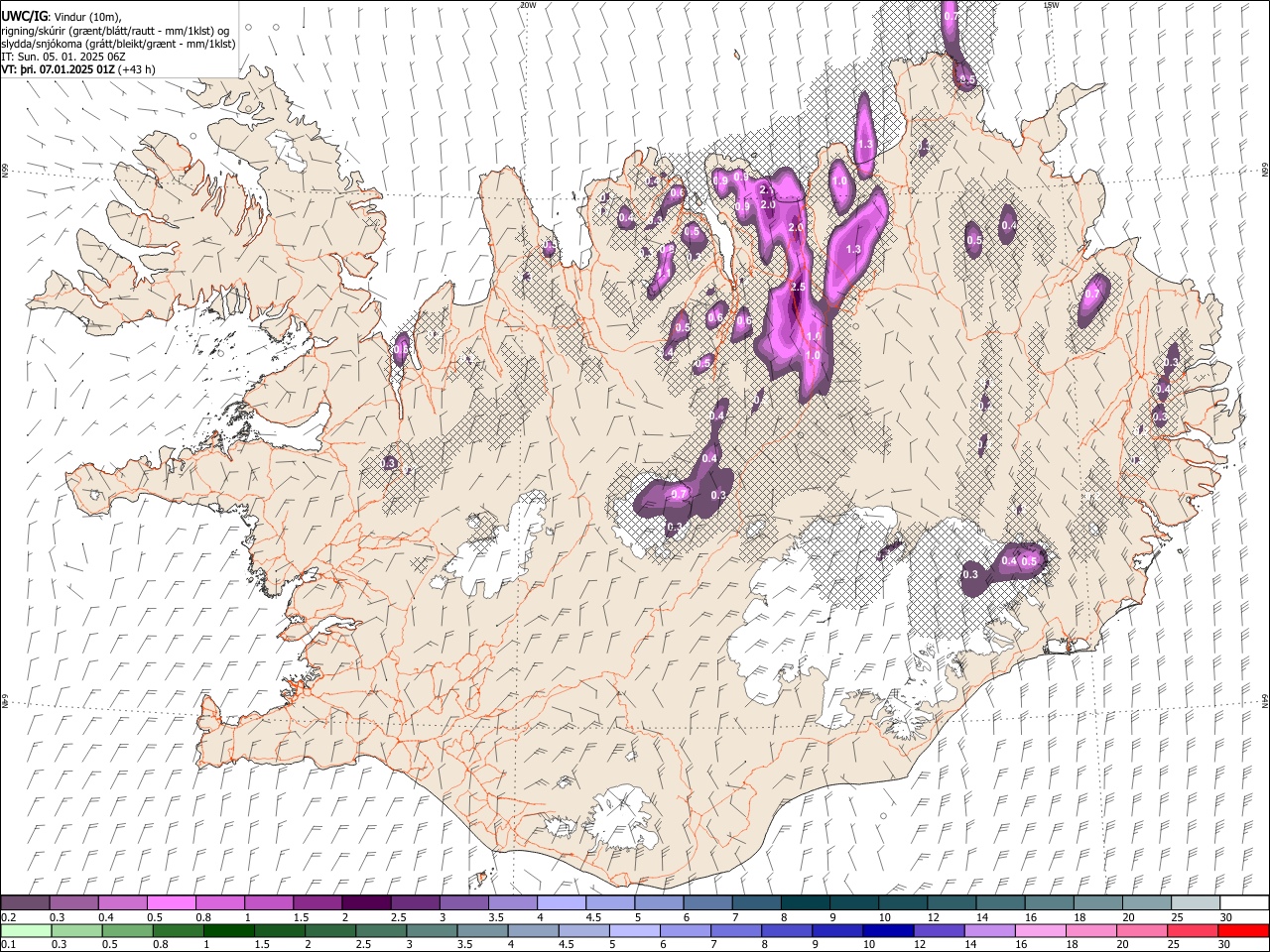1270x952 pixels.
Task: Click the '(+43 h)' forecast offset text
Action: click(137, 69)
